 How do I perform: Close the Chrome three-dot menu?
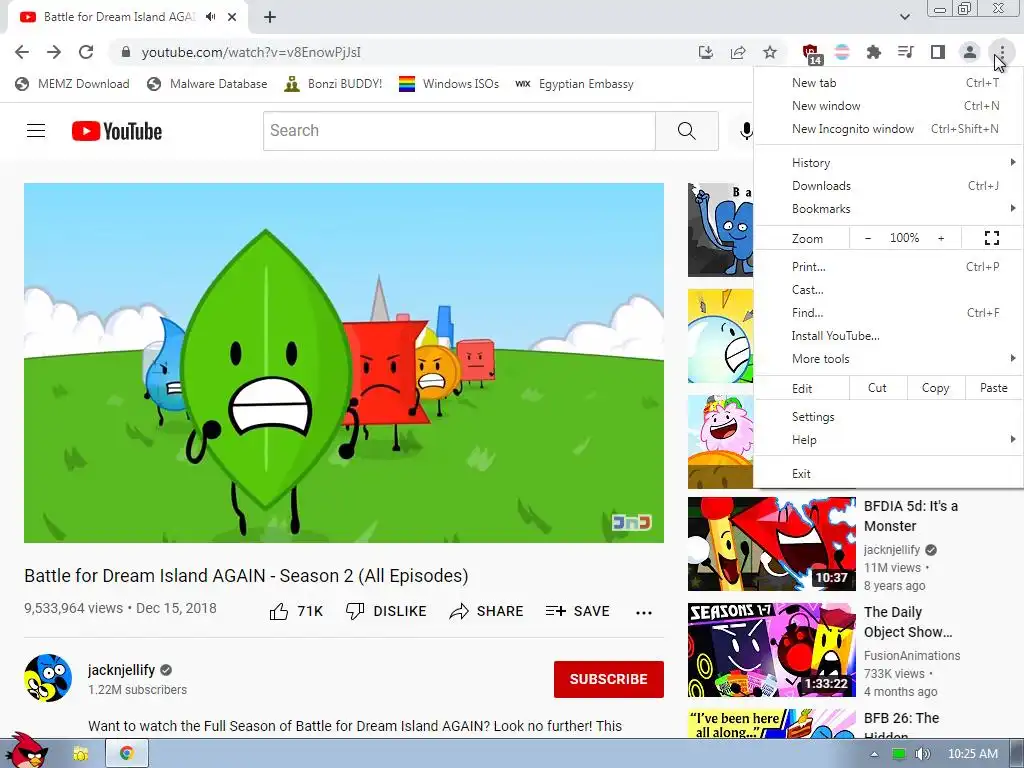1002,52
